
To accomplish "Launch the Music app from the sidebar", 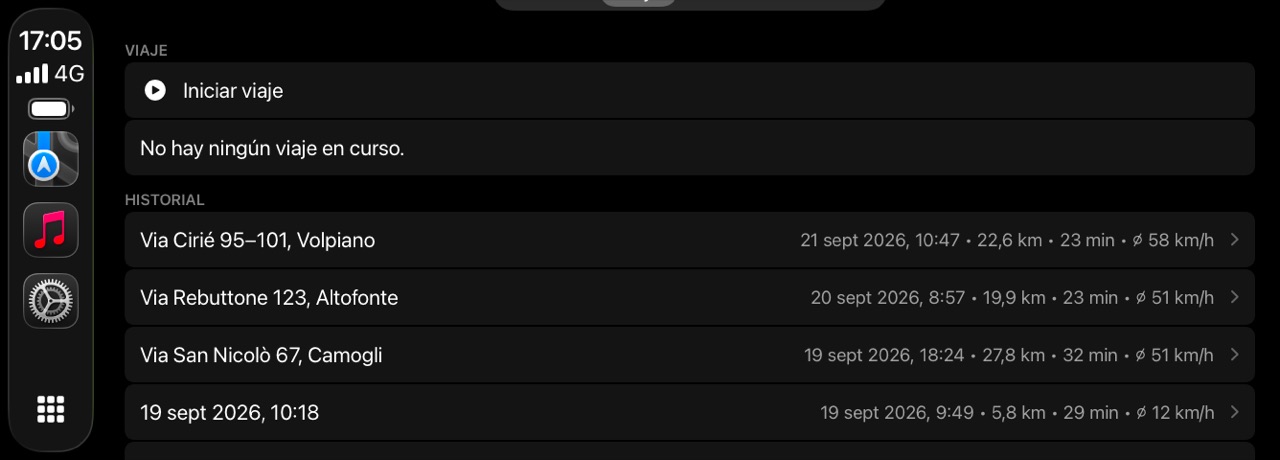I will pos(51,230).
